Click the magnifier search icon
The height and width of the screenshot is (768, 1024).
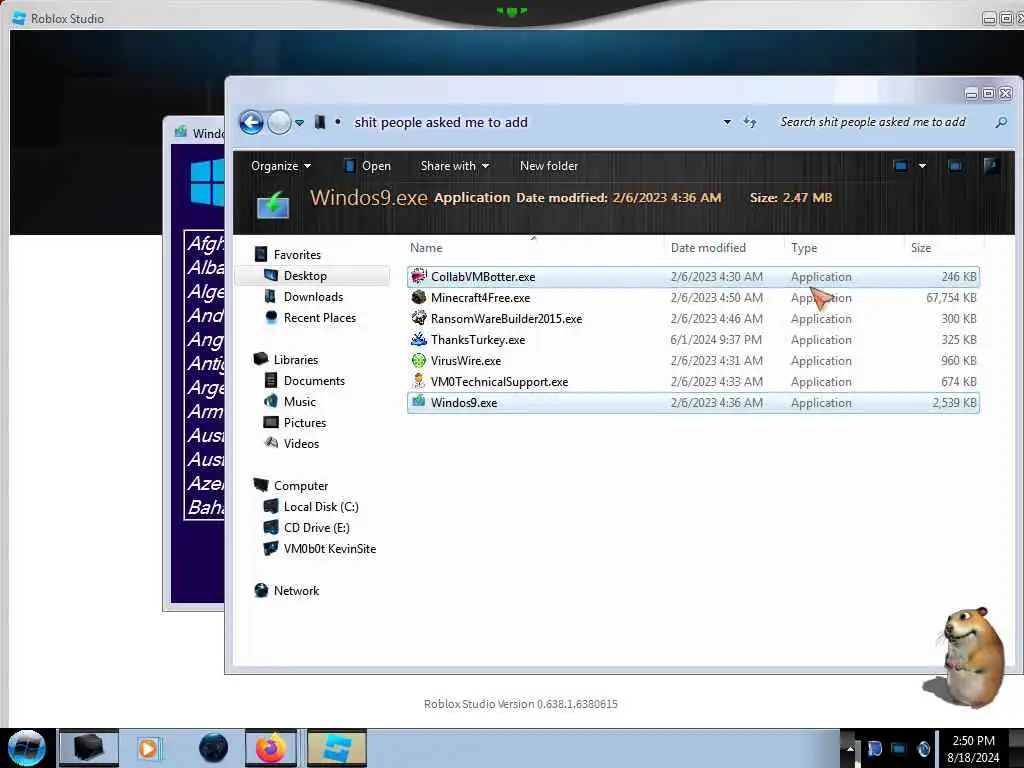[1000, 122]
